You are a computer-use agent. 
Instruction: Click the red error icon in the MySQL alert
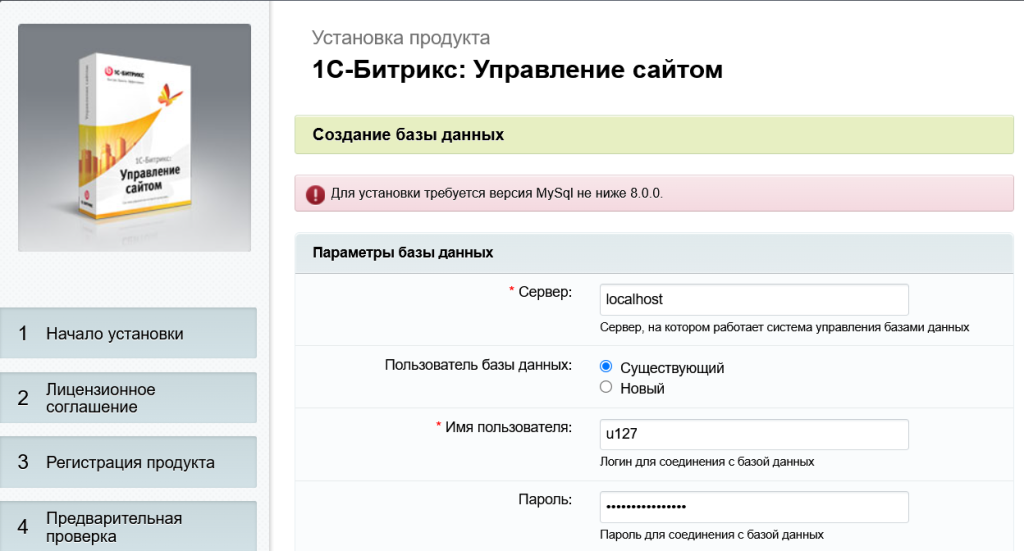[x=316, y=193]
